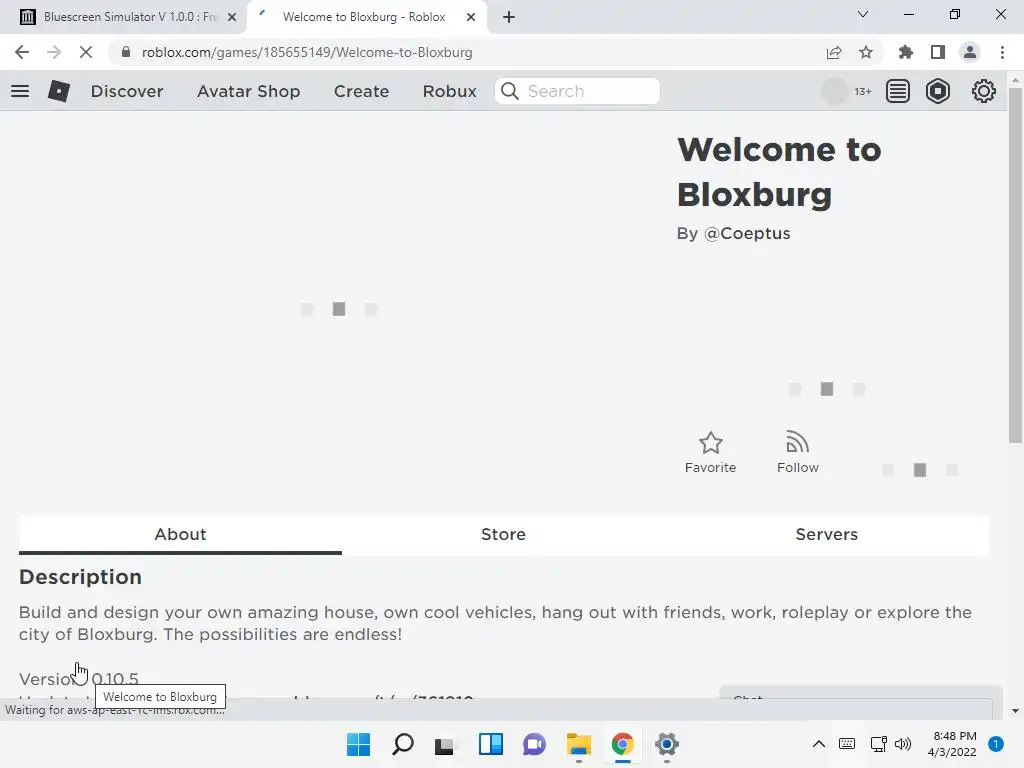Open the Robux balance hexagon icon

point(938,91)
